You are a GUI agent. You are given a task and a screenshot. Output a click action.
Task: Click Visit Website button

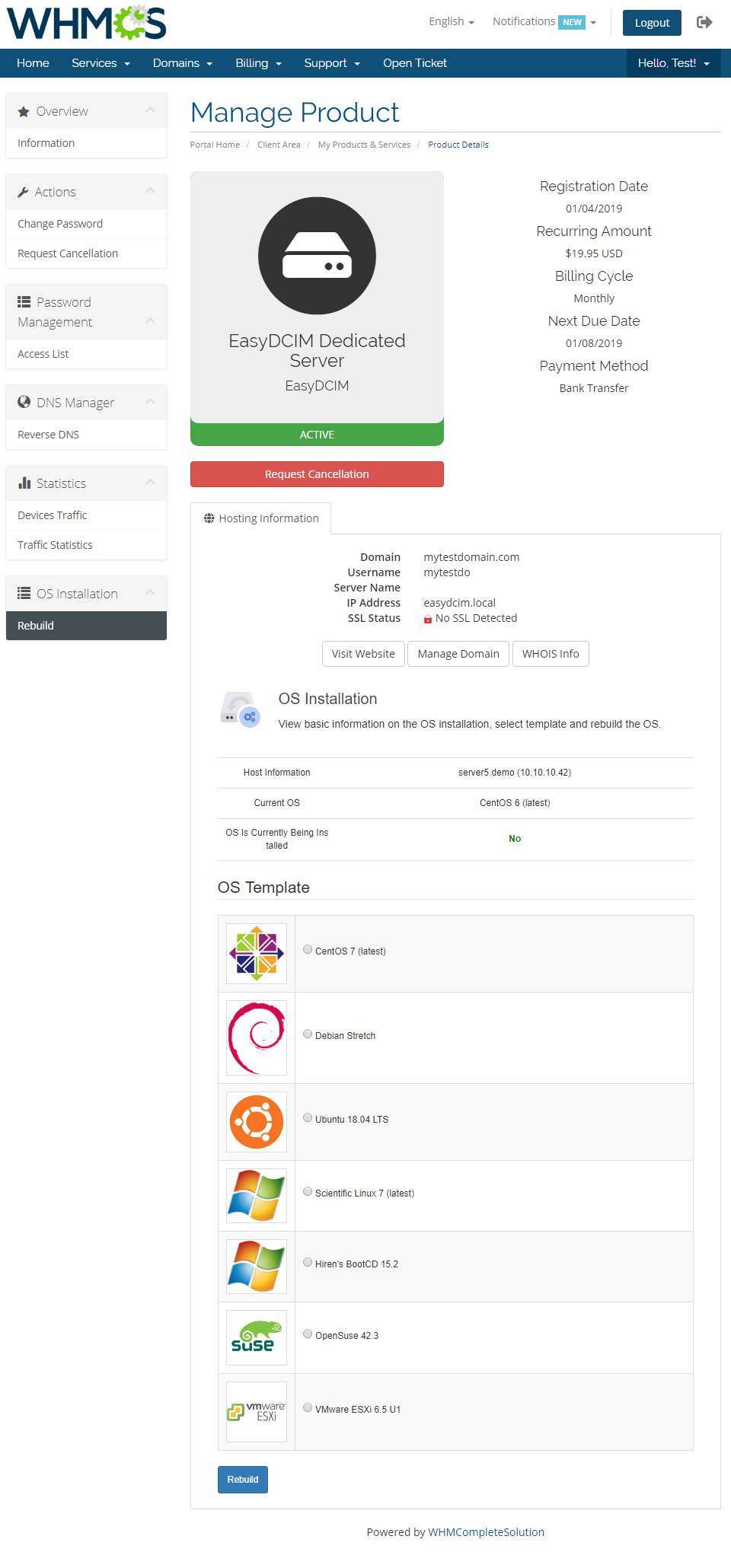(x=363, y=654)
